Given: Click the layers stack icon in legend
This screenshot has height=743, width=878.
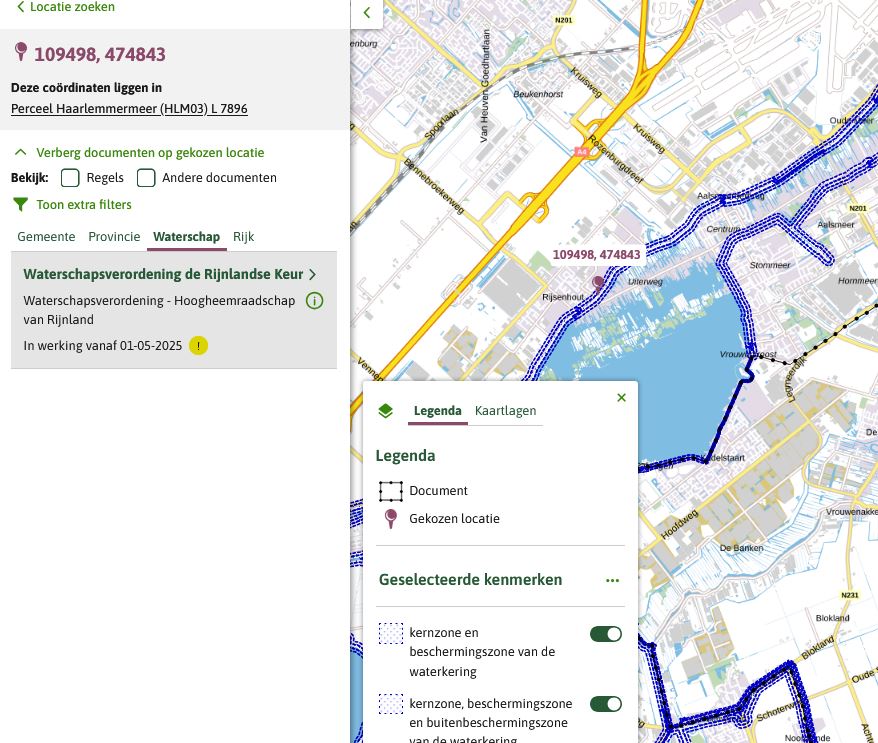Looking at the screenshot, I should pos(386,411).
